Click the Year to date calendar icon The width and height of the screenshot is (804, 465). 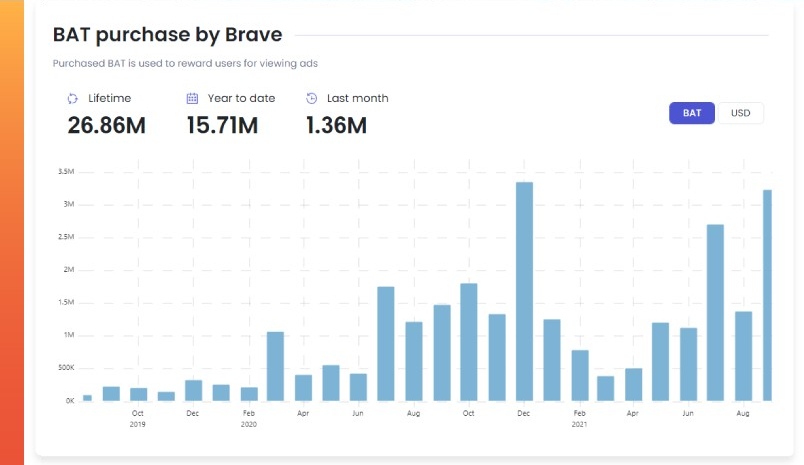pyautogui.click(x=192, y=98)
